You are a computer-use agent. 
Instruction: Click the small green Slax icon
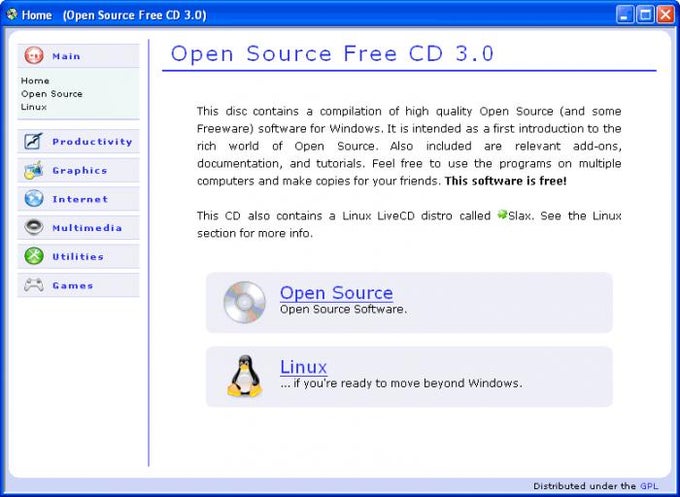pos(502,215)
